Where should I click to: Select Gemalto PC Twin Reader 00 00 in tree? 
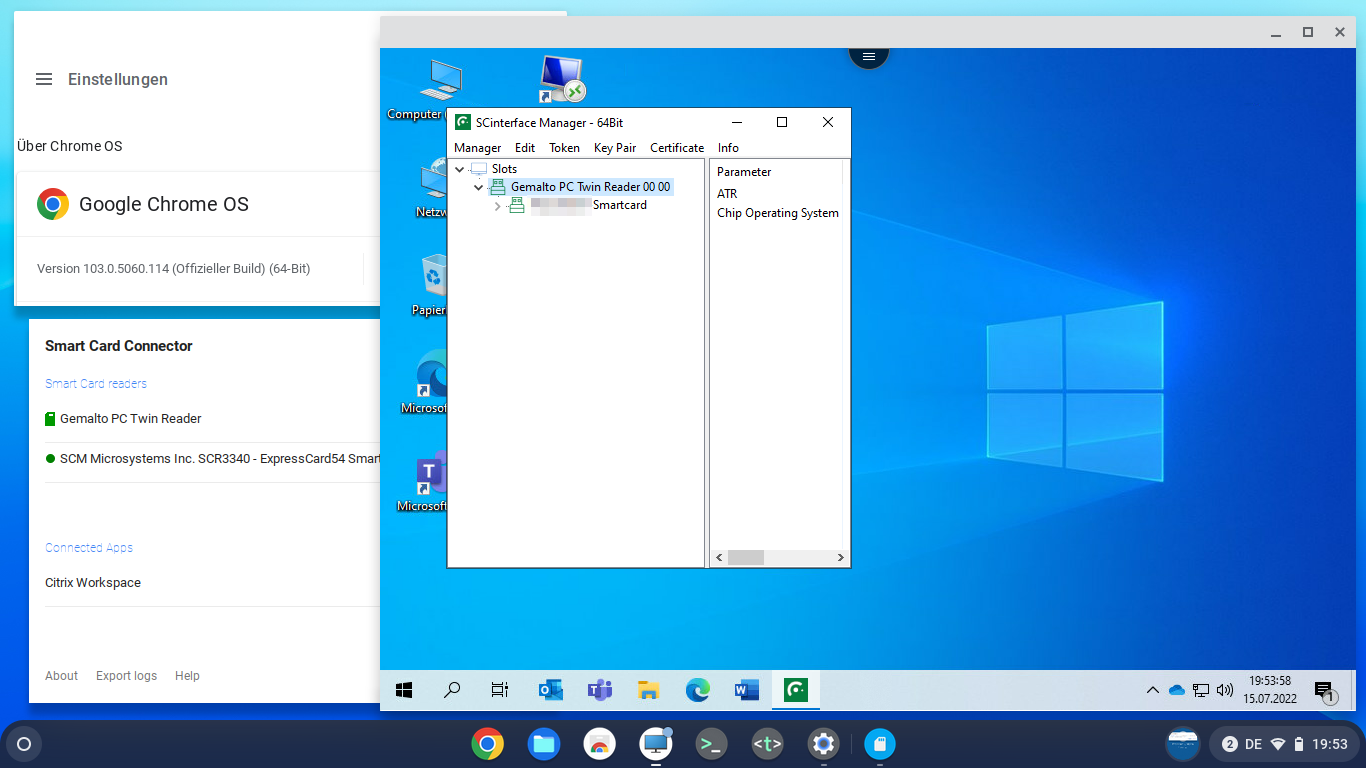(x=590, y=187)
